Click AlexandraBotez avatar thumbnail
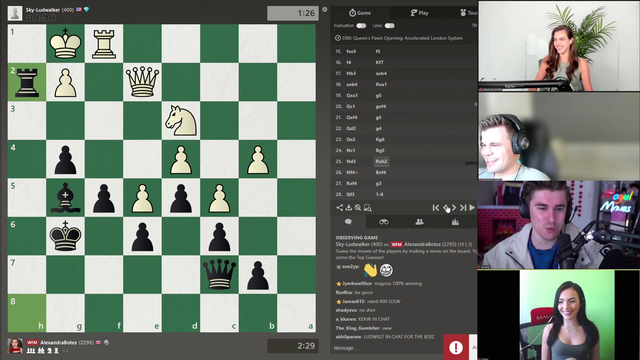The image size is (640, 360). pyautogui.click(x=15, y=346)
